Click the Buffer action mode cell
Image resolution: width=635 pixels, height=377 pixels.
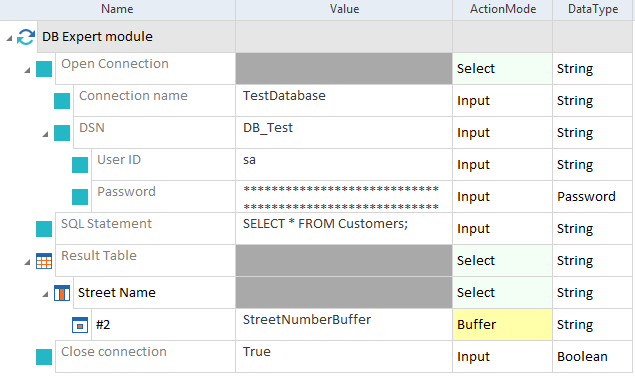click(x=502, y=325)
